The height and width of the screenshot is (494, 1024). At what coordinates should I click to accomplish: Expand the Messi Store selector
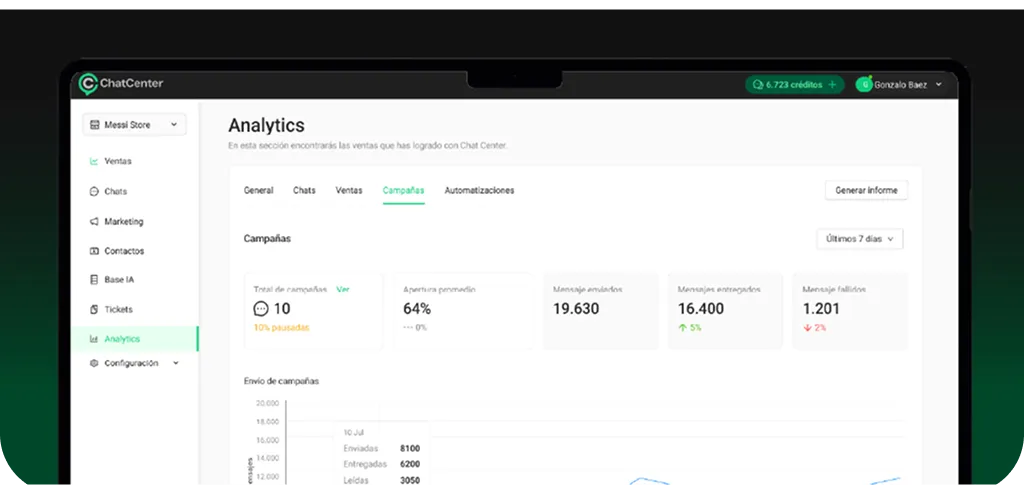pyautogui.click(x=173, y=125)
